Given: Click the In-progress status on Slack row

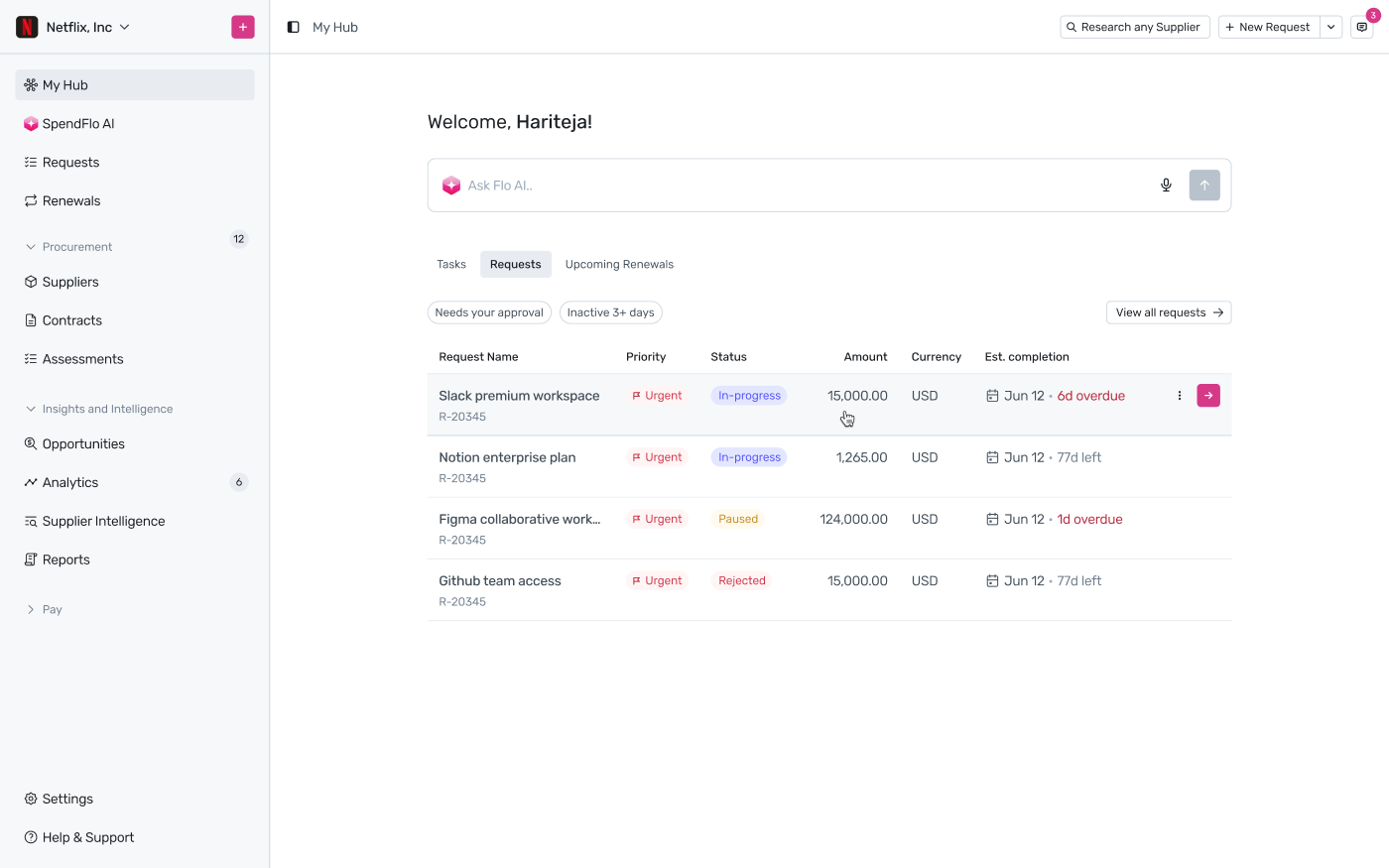Looking at the screenshot, I should pos(749,396).
